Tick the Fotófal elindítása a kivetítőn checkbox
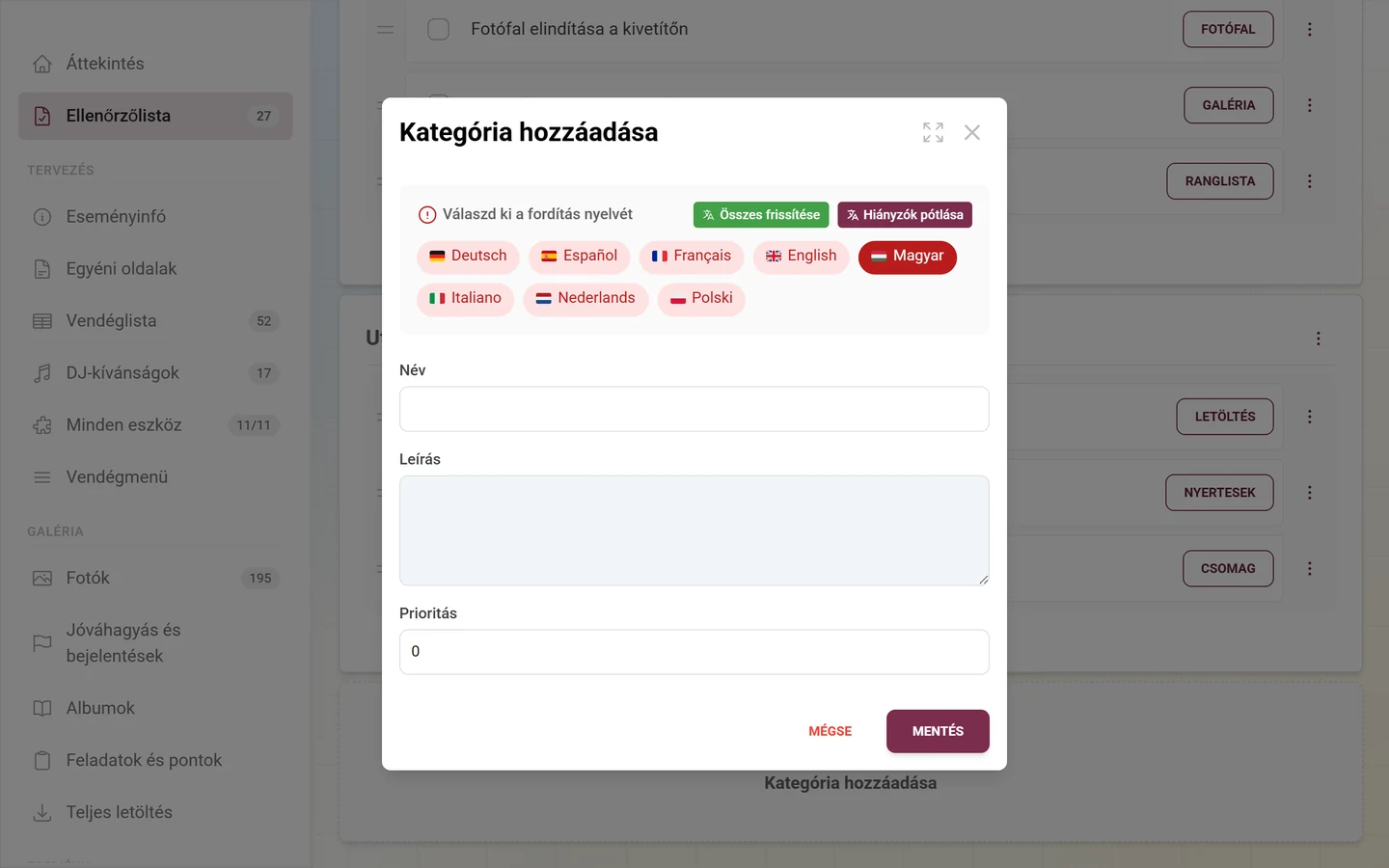The image size is (1389, 868). (439, 29)
